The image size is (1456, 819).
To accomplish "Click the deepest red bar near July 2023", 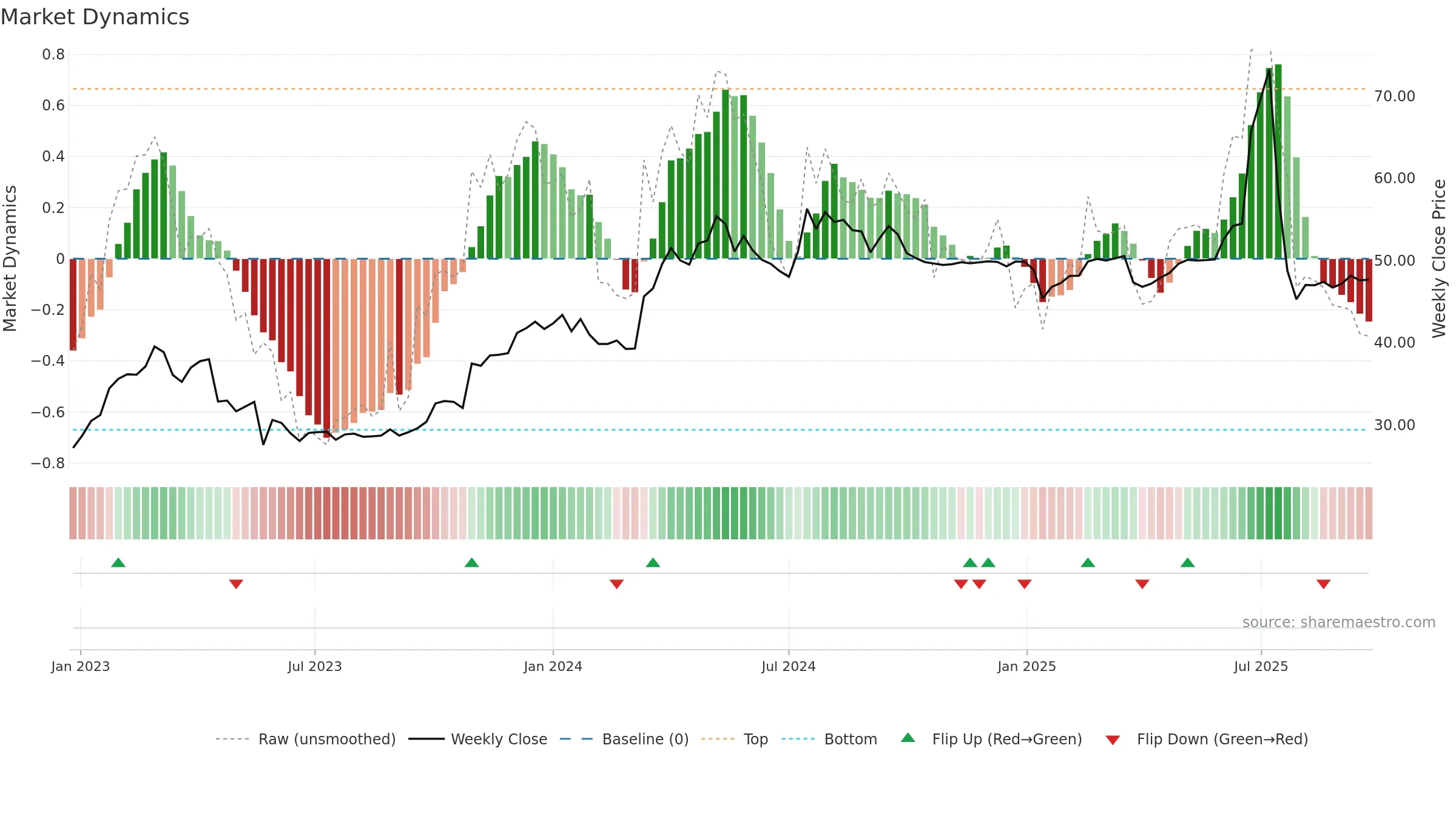I will (x=327, y=348).
